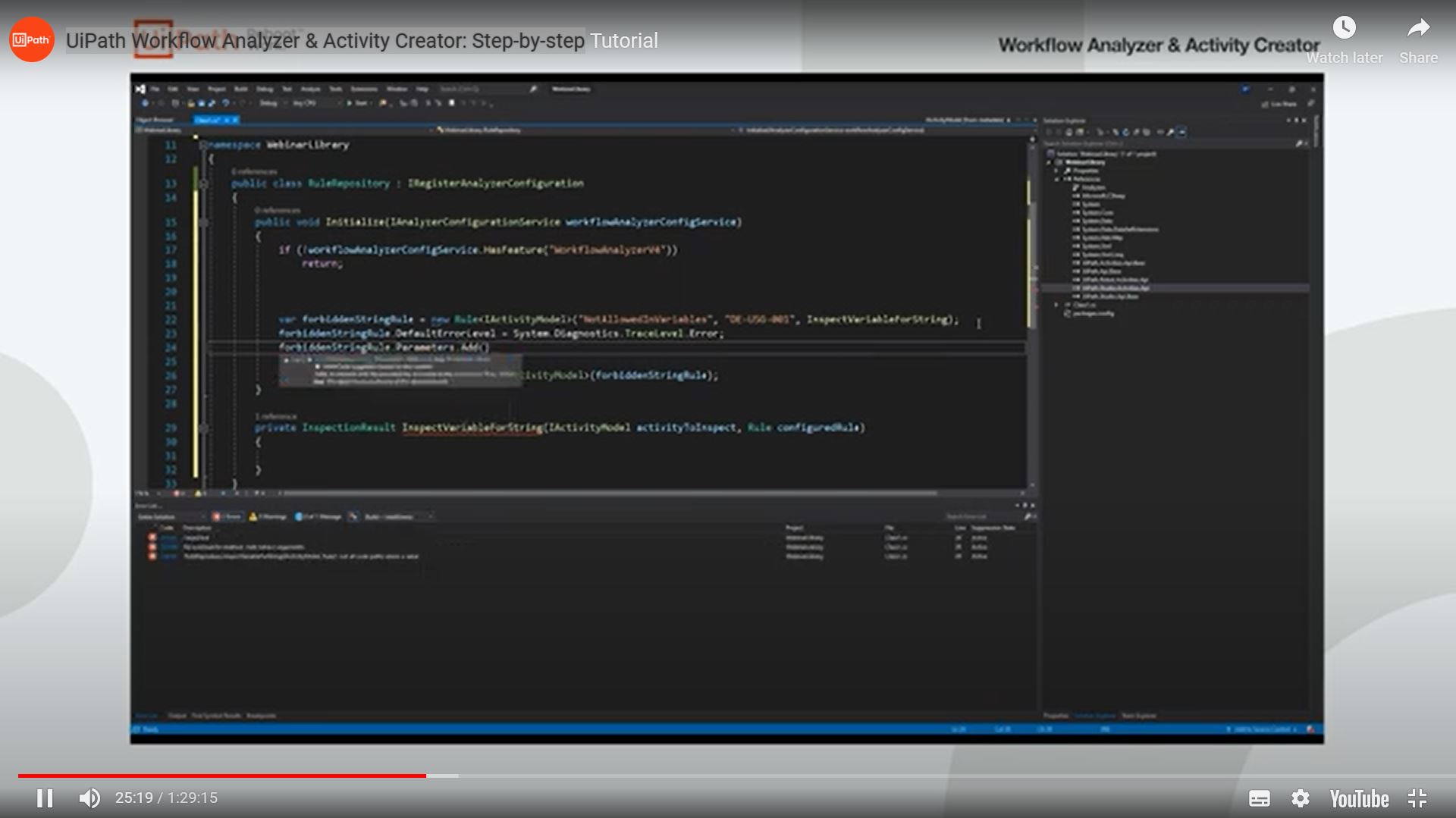Collapse the WebinarLibrary project node
This screenshot has width=1456, height=818.
1049,162
